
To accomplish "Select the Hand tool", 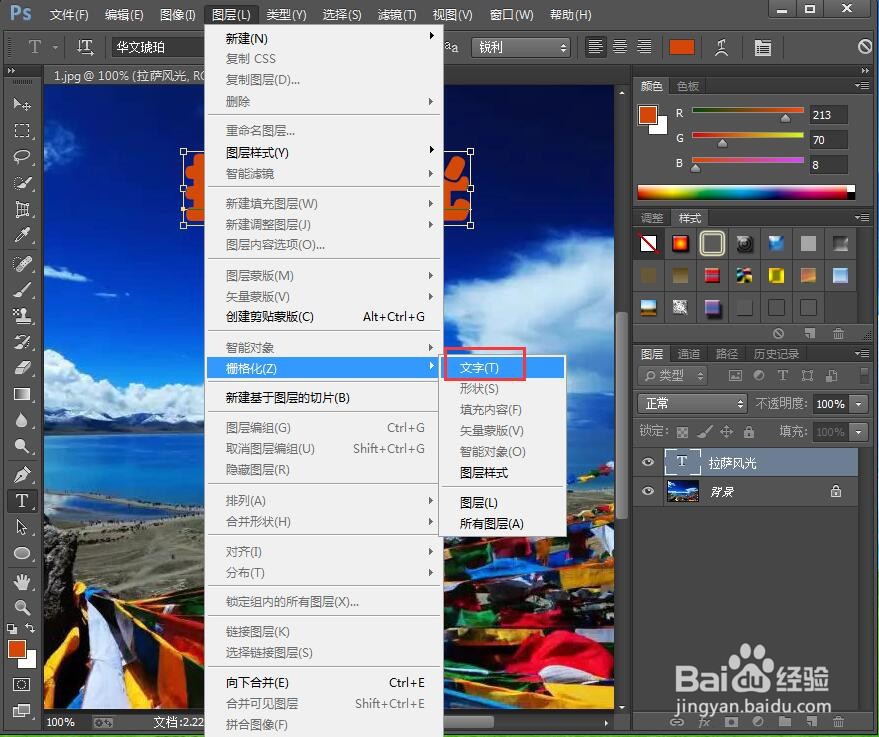I will click(22, 581).
